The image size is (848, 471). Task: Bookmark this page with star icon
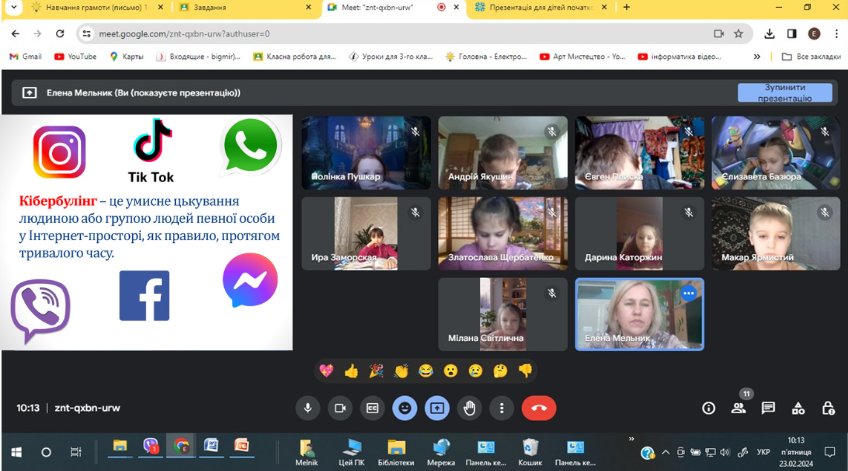pos(738,34)
